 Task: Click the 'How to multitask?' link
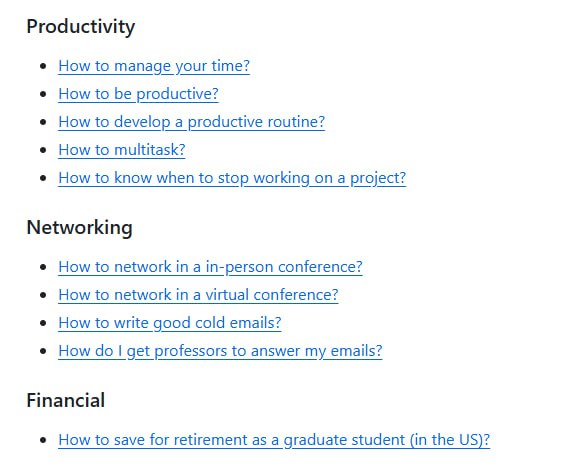pos(122,150)
